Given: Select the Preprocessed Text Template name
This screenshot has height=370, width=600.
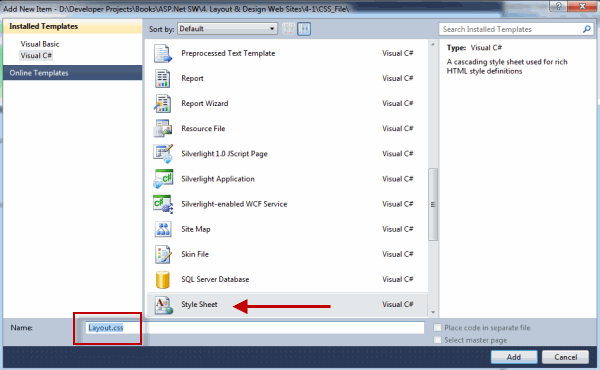Looking at the screenshot, I should [228, 53].
